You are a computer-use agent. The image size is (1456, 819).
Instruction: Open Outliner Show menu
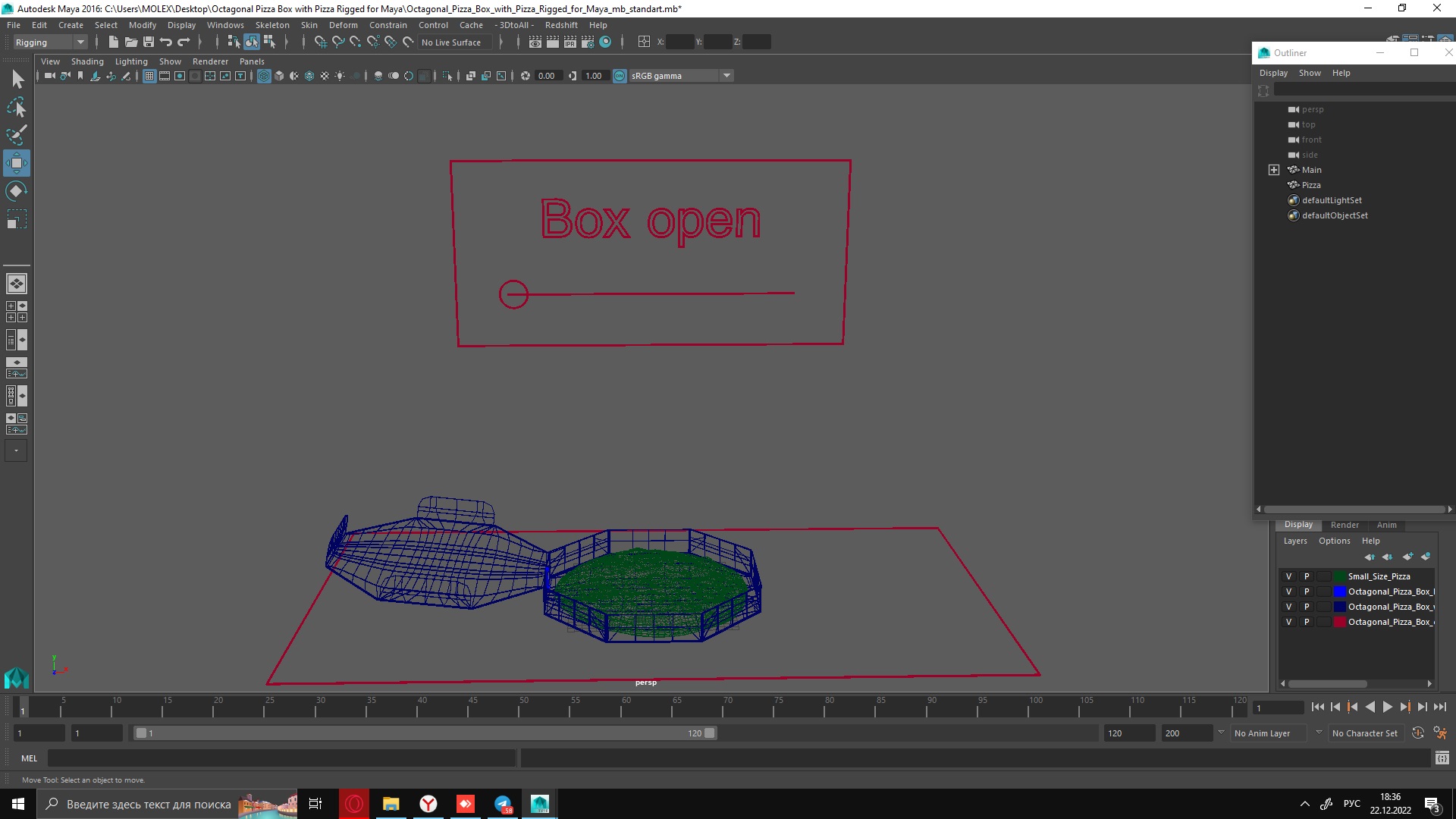coord(1310,73)
